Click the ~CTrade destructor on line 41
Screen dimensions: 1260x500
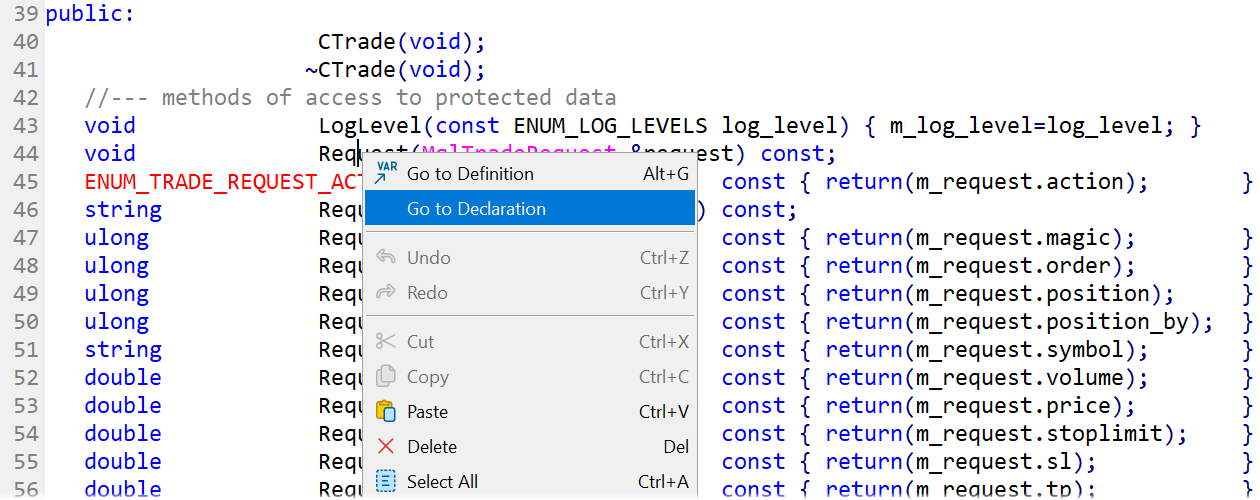[x=350, y=70]
